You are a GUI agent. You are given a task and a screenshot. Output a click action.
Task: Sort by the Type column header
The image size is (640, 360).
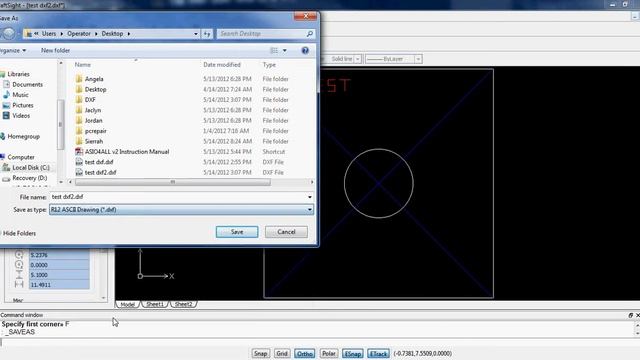(x=269, y=64)
